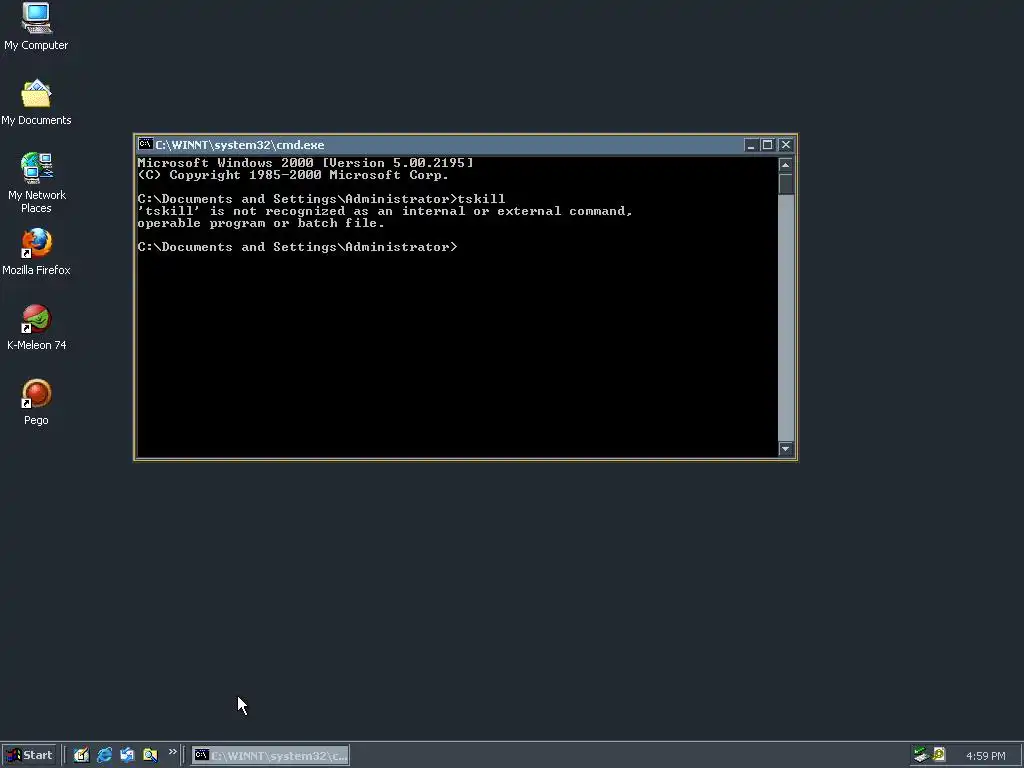Click the Copyright 1985-2000 Microsoft Corp. line
Viewport: 1024px width, 768px height.
click(x=293, y=175)
